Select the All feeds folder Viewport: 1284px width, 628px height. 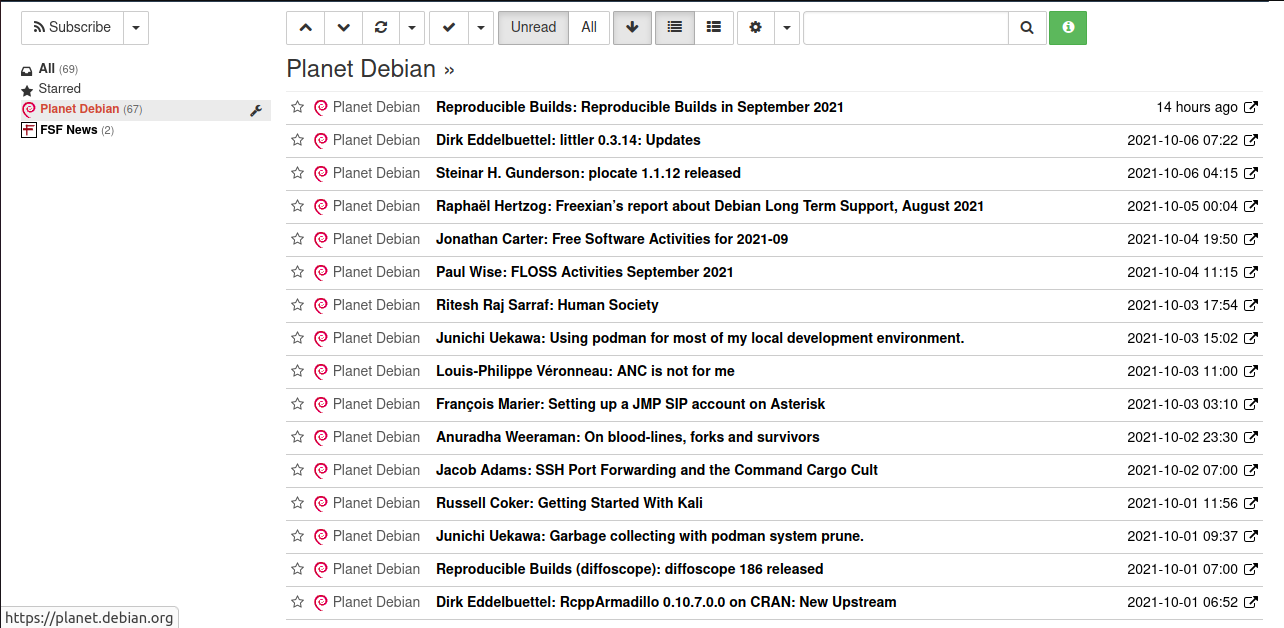point(47,69)
